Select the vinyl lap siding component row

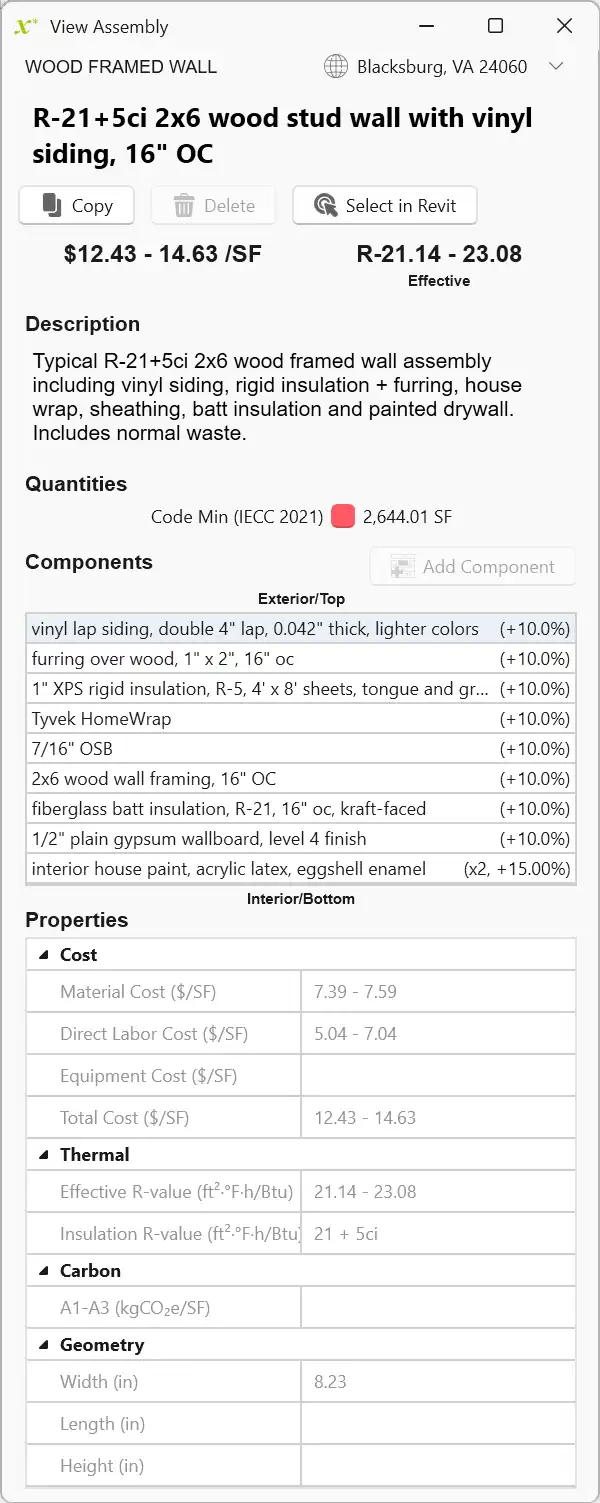[255, 629]
